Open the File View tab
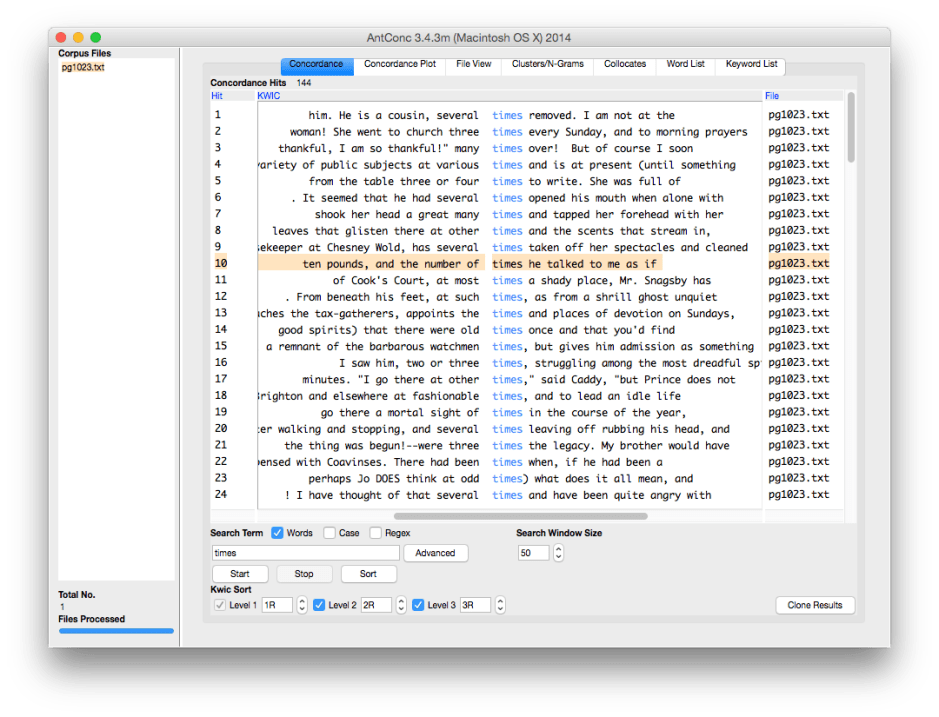Screen dimensions: 939x717 [x=473, y=64]
